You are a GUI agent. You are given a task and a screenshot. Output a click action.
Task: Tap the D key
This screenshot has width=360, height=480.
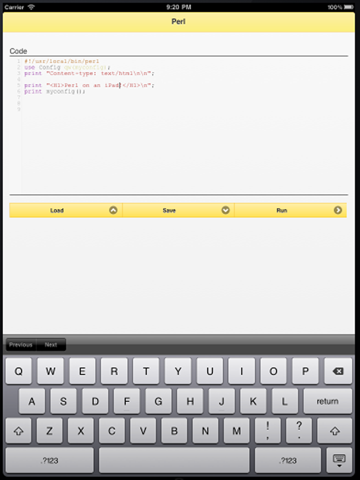click(x=95, y=401)
